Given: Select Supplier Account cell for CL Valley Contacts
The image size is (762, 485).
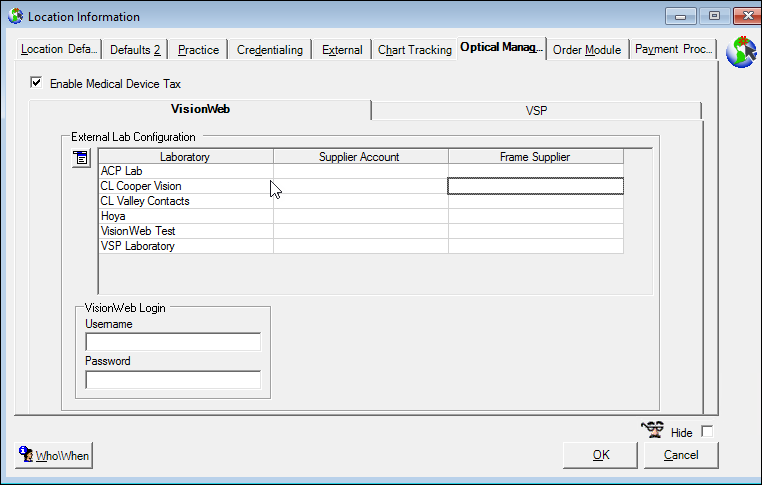Looking at the screenshot, I should coord(361,201).
